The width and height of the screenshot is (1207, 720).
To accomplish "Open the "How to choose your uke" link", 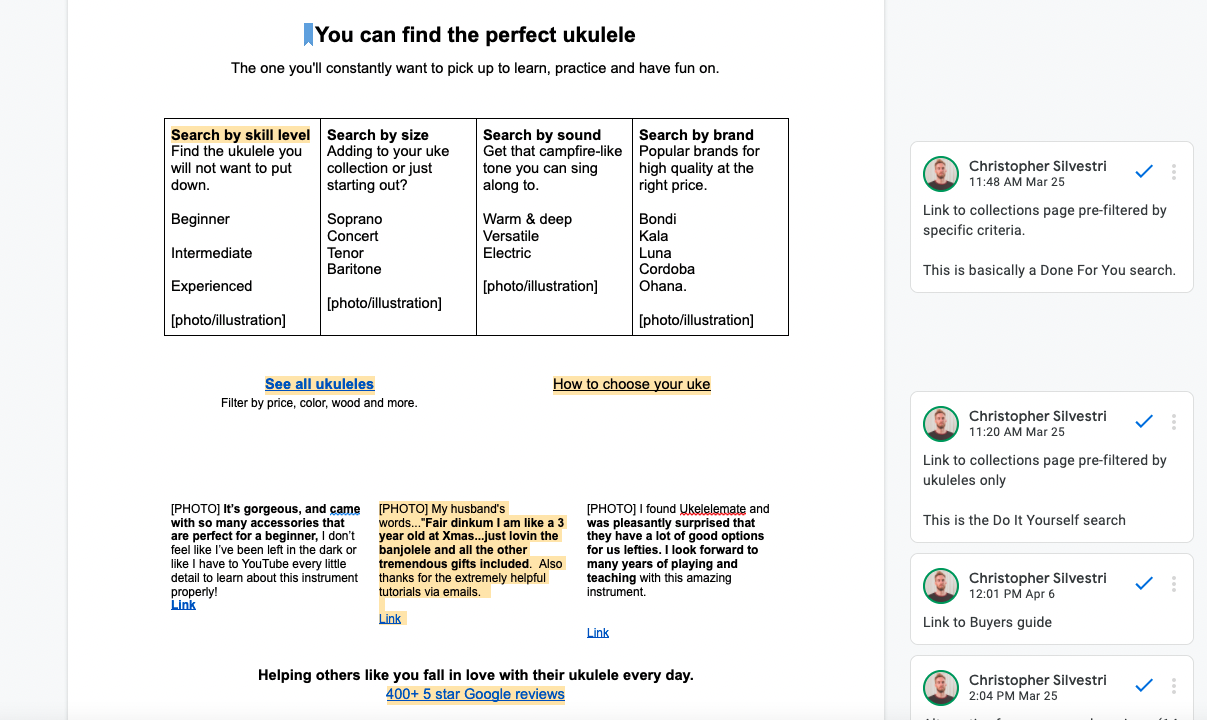I will (631, 384).
